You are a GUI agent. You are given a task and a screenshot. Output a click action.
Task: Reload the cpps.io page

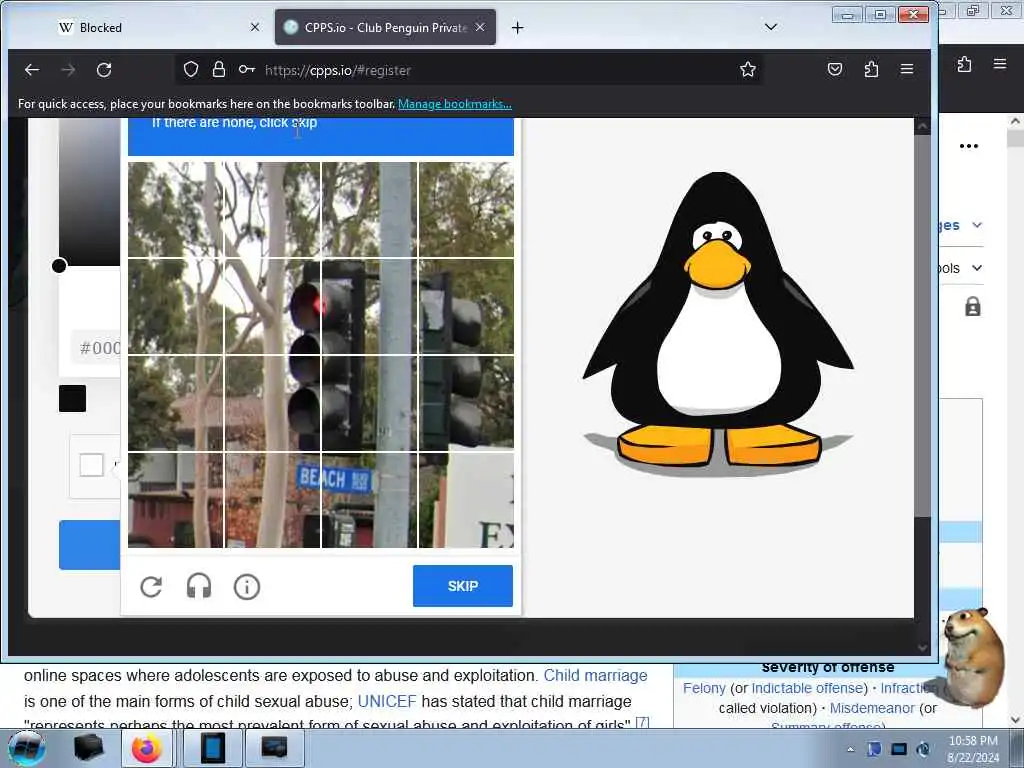tap(104, 70)
